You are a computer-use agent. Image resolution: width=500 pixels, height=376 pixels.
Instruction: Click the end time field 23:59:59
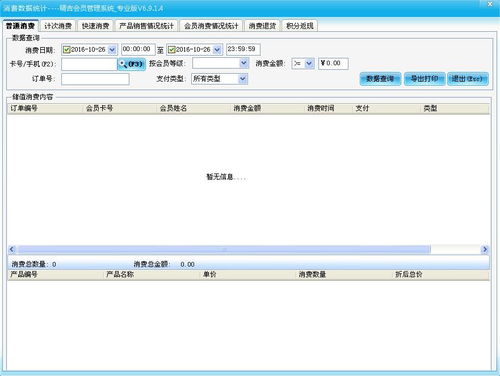tap(243, 49)
